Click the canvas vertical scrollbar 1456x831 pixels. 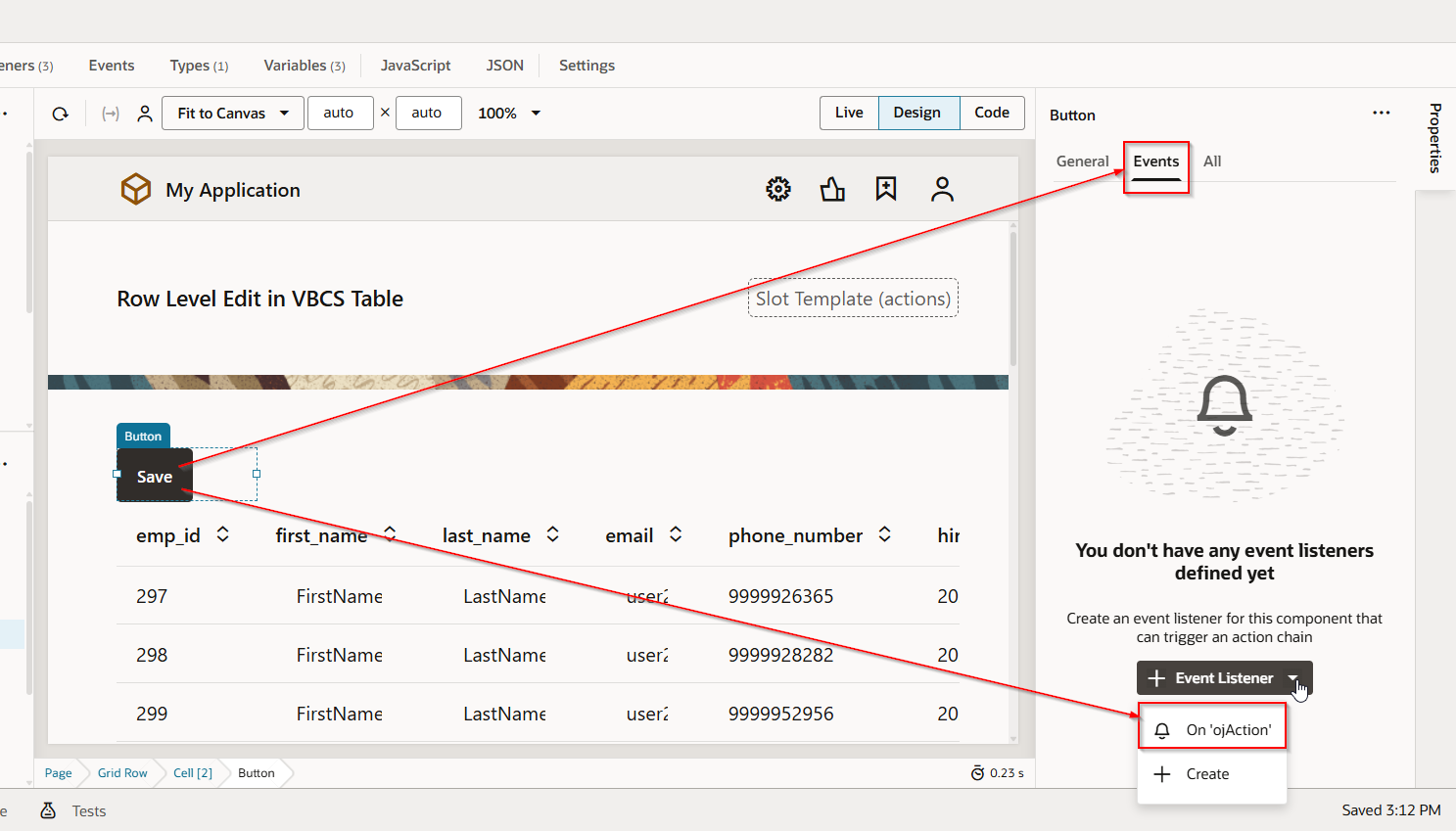[1012, 298]
